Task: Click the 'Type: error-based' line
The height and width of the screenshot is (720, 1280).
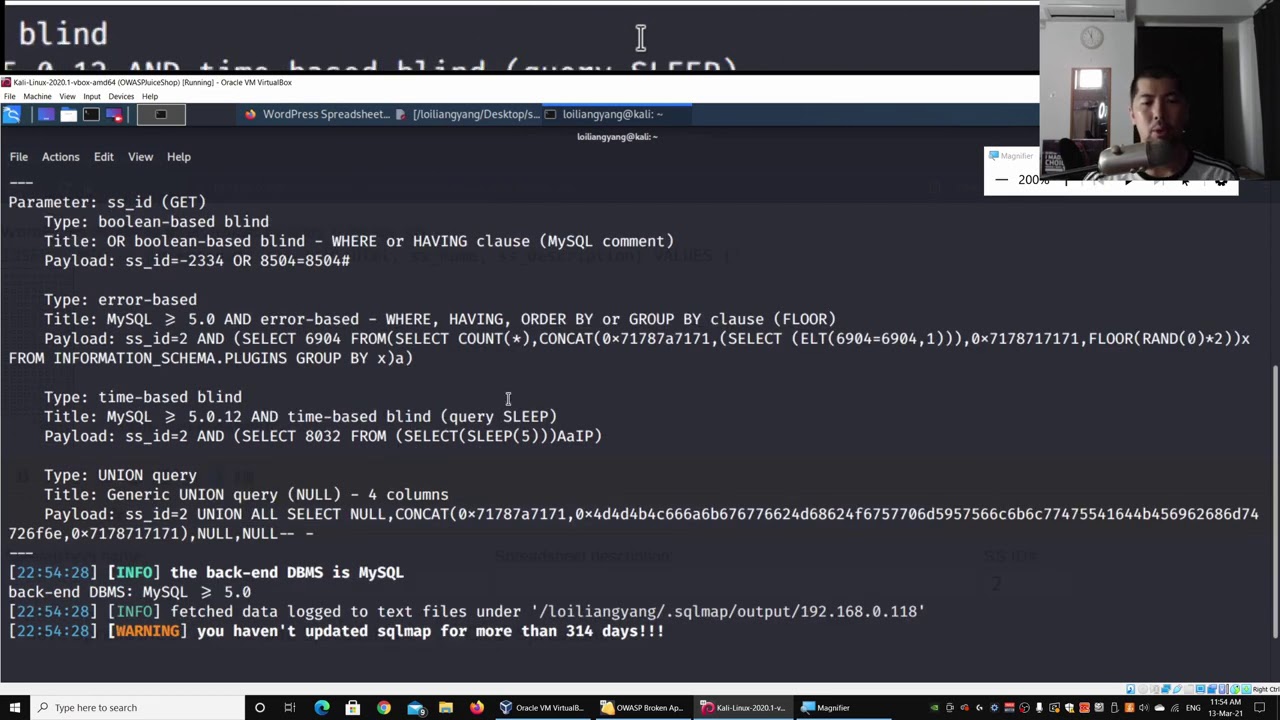Action: tap(120, 300)
